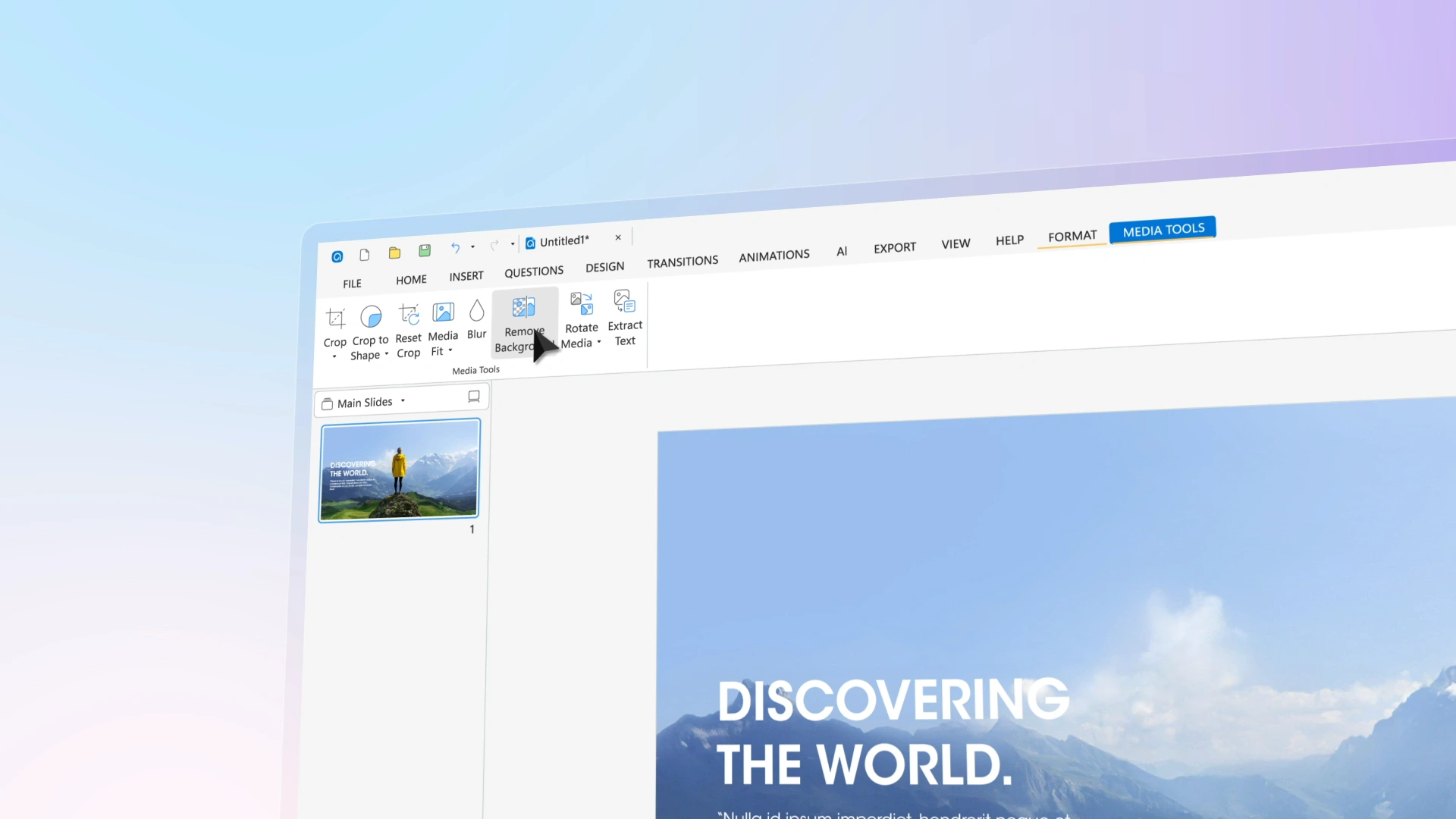Open the HELP ribbon tab
Image resolution: width=1456 pixels, height=819 pixels.
tap(1009, 240)
